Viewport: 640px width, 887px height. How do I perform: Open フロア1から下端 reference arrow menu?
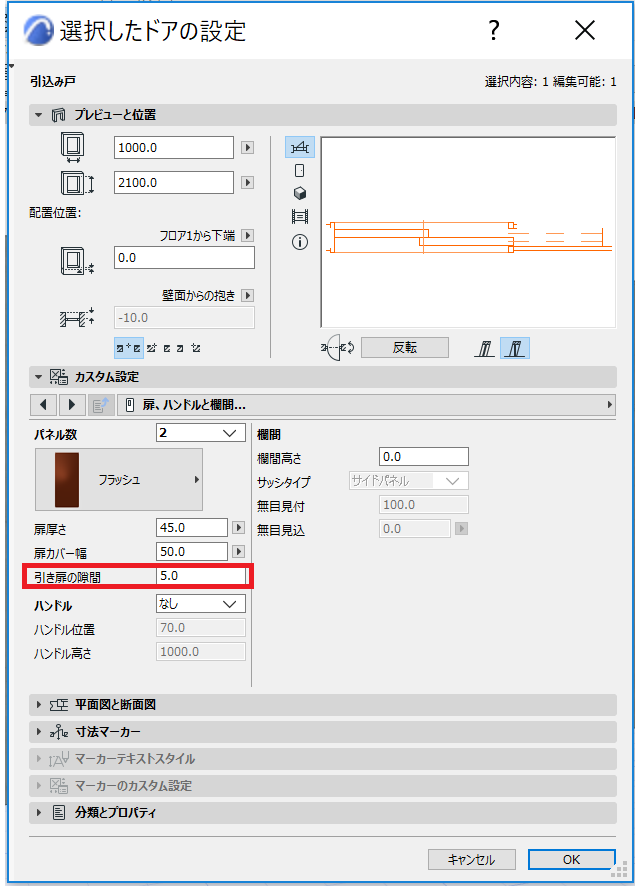[248, 235]
